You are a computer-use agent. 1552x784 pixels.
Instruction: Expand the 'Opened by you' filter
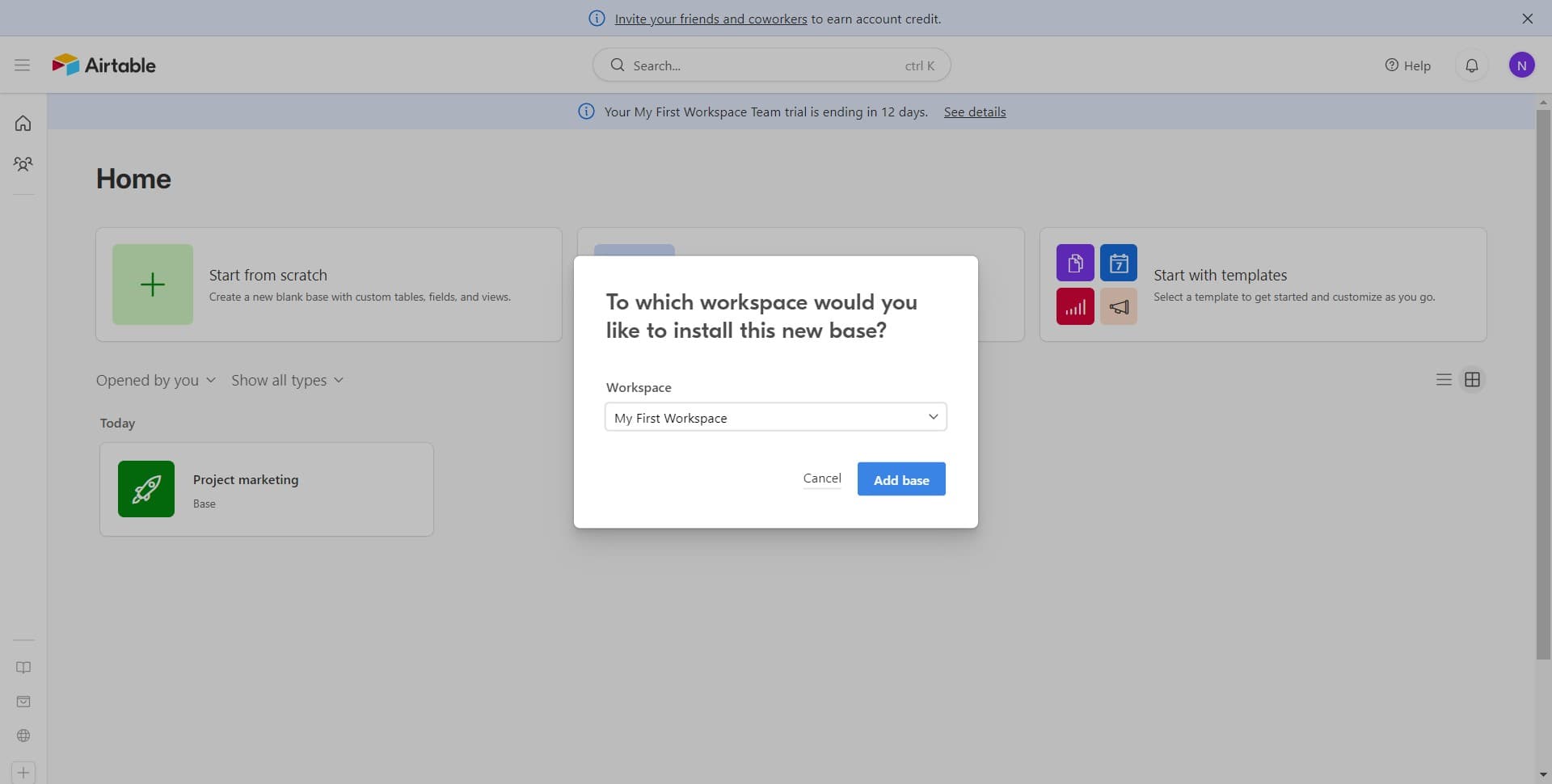click(155, 381)
